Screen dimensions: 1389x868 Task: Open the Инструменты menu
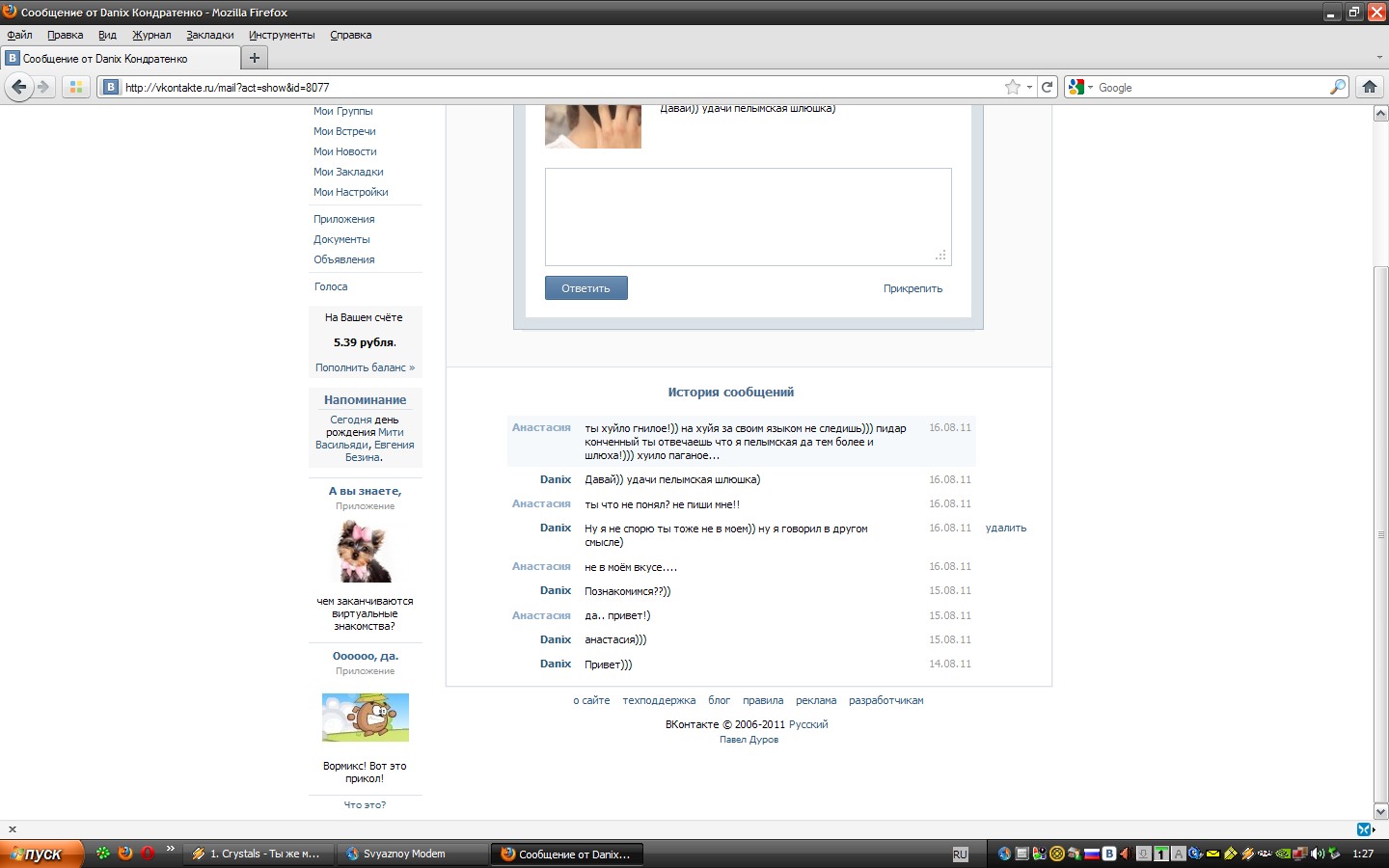pos(282,35)
